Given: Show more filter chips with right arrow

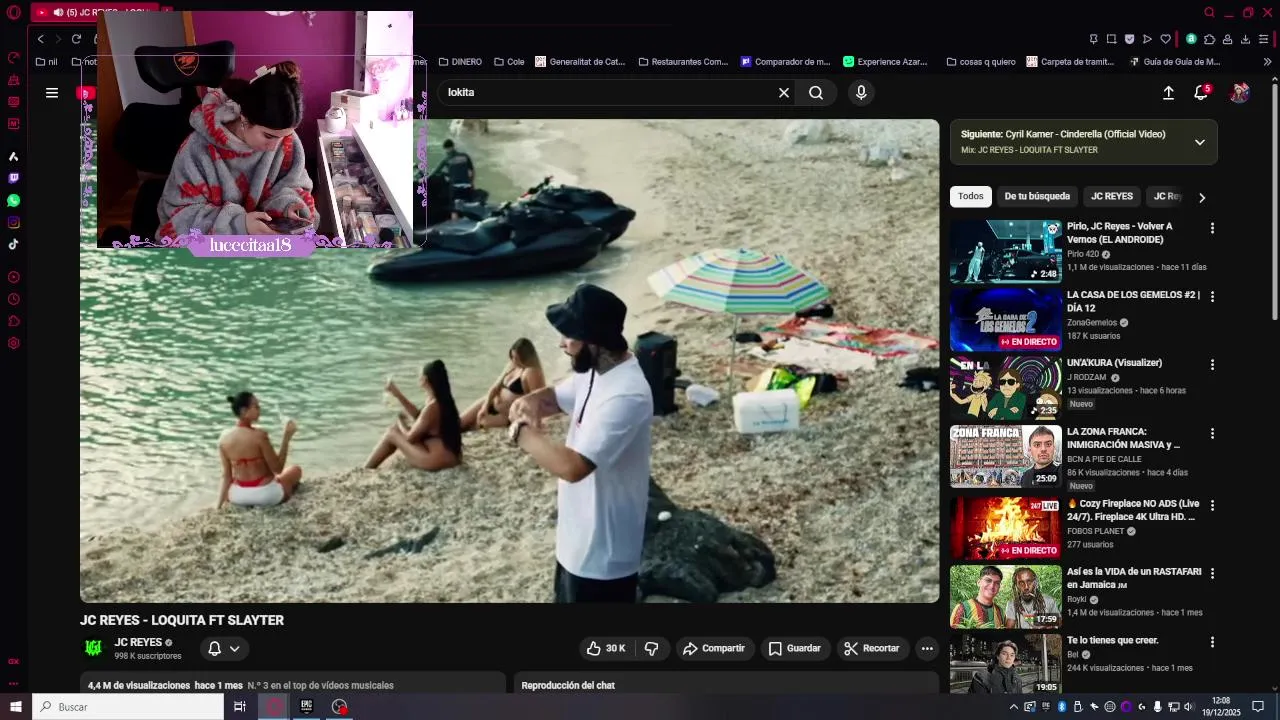Looking at the screenshot, I should pyautogui.click(x=1202, y=197).
